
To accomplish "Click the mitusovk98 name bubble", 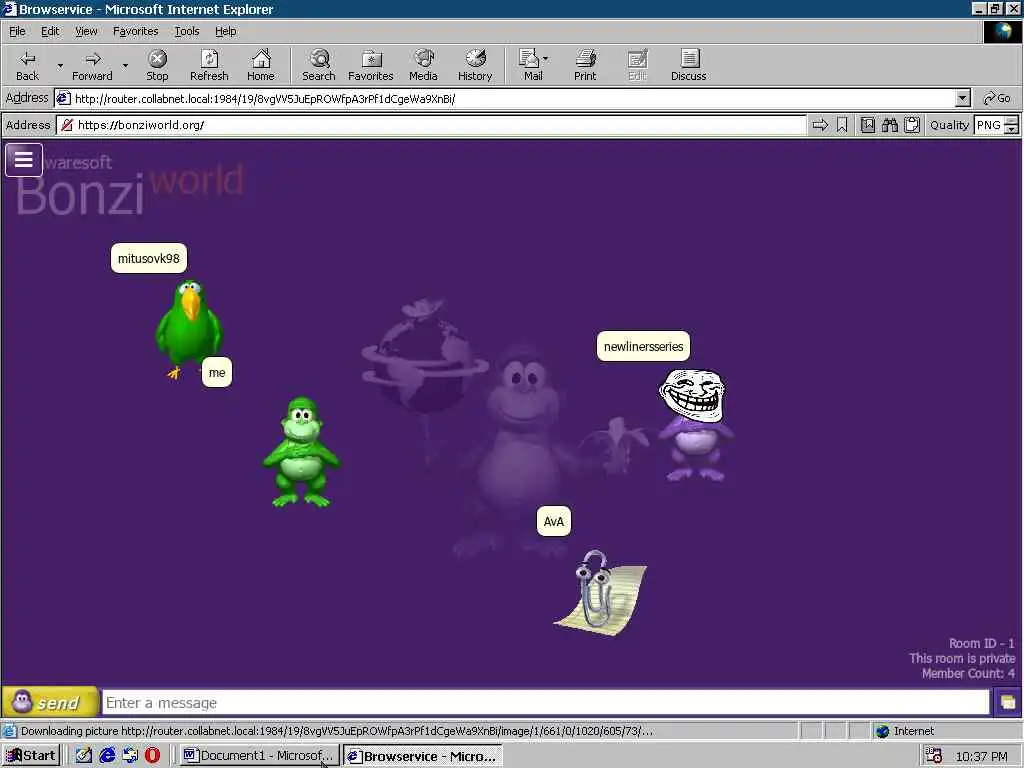I will tap(149, 258).
